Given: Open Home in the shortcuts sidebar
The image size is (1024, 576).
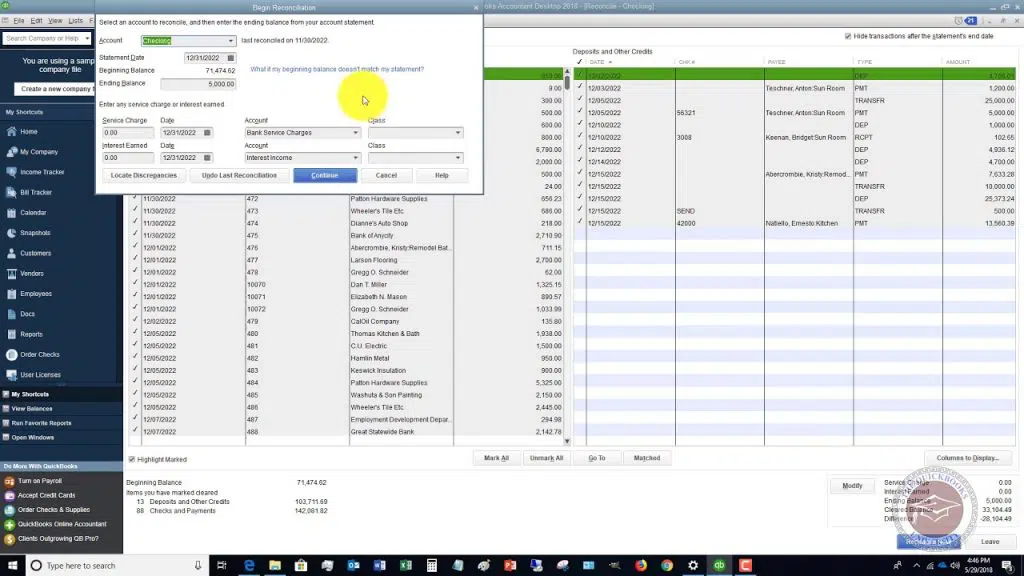Looking at the screenshot, I should tap(28, 131).
